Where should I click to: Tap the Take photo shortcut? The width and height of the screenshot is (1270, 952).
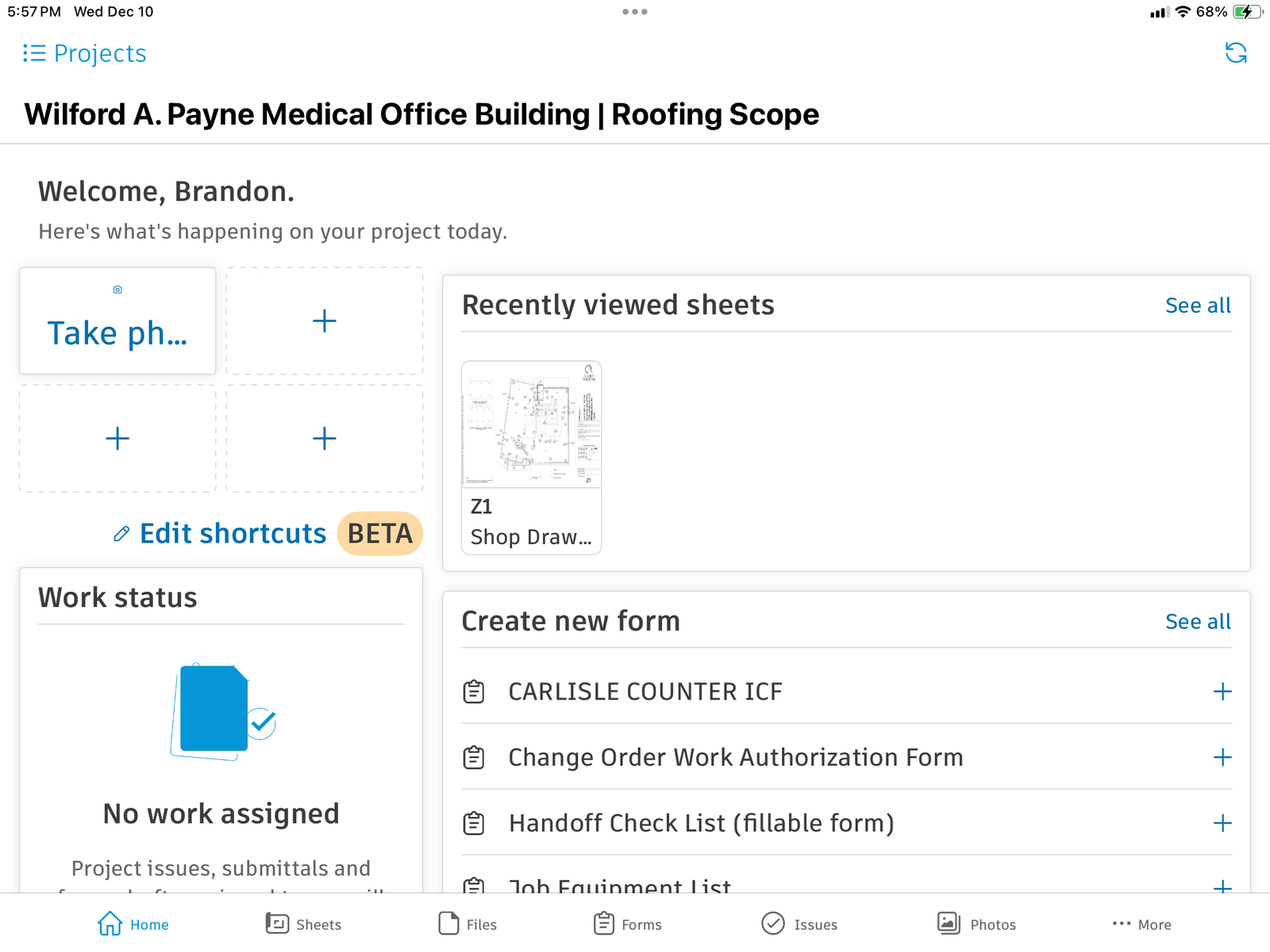click(117, 321)
